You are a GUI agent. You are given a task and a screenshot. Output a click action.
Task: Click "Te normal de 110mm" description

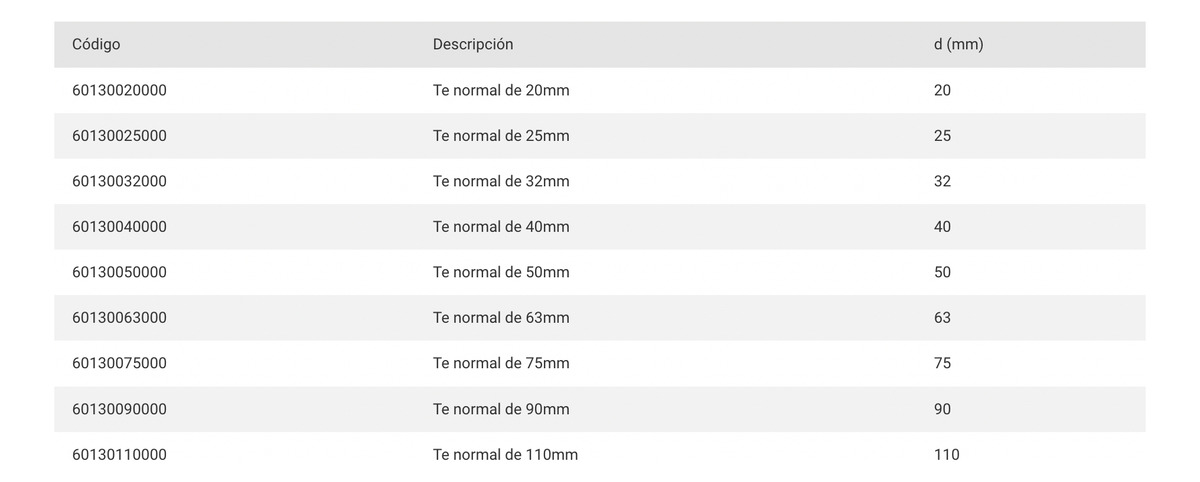point(505,455)
